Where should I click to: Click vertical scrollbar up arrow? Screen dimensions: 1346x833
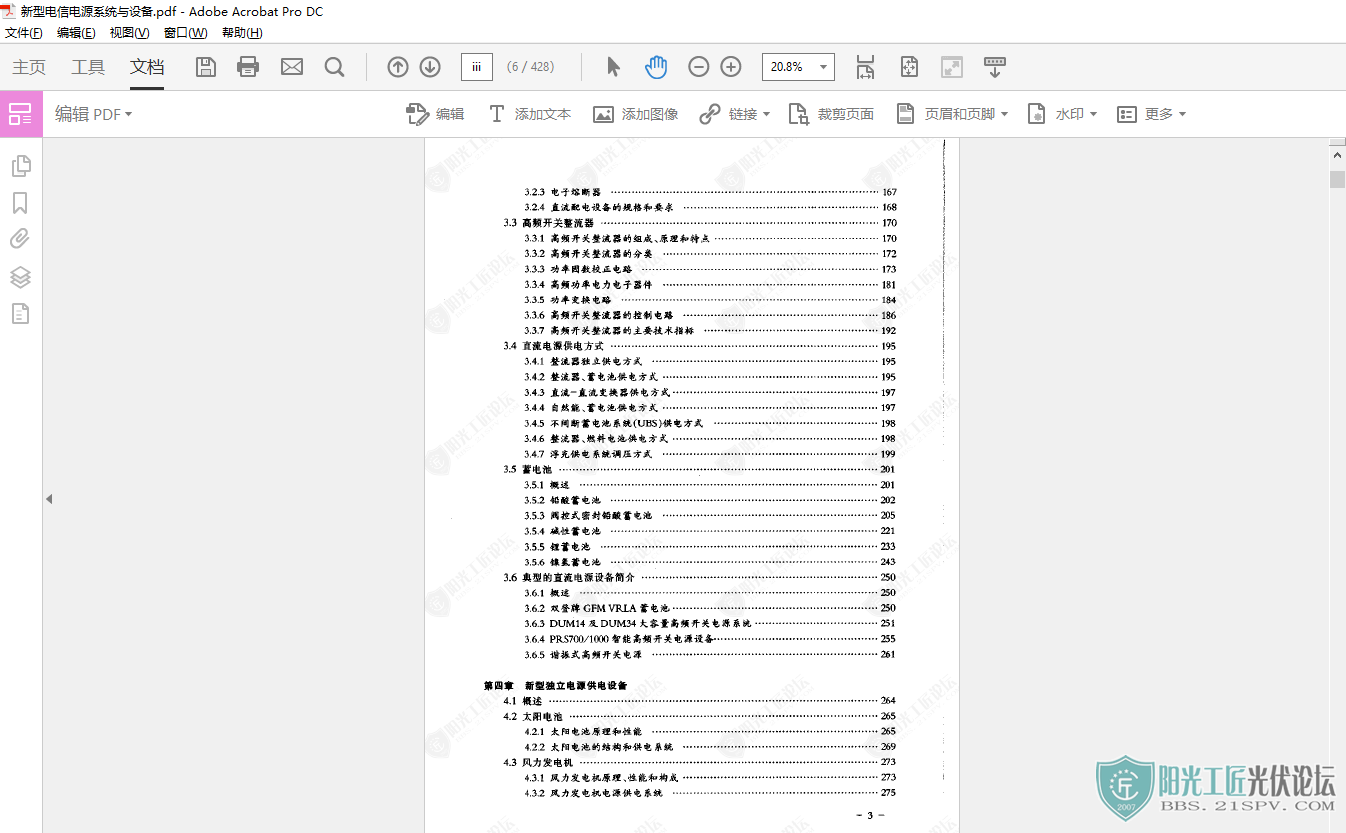click(1337, 155)
